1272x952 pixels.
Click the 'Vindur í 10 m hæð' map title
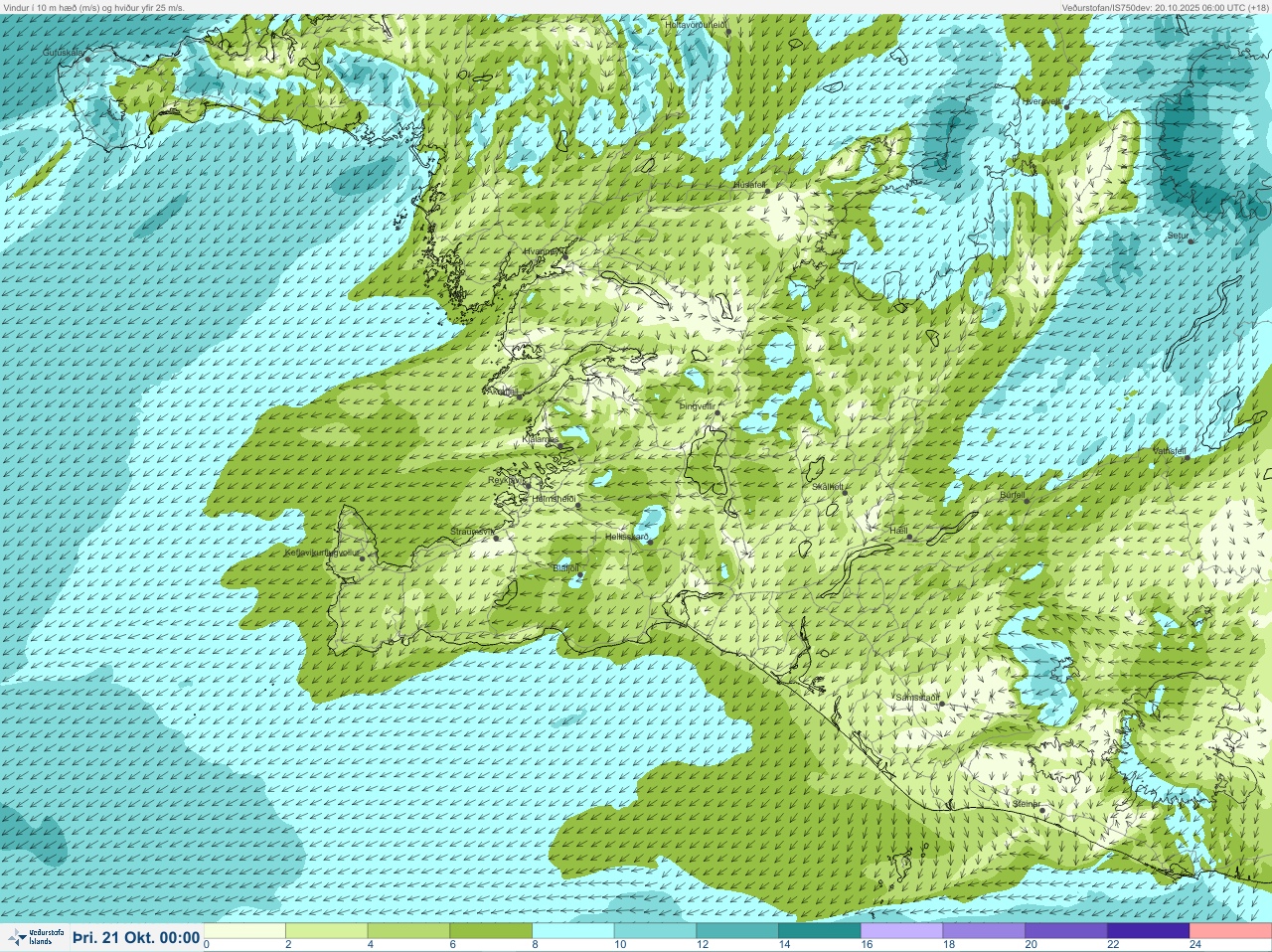coord(93,7)
